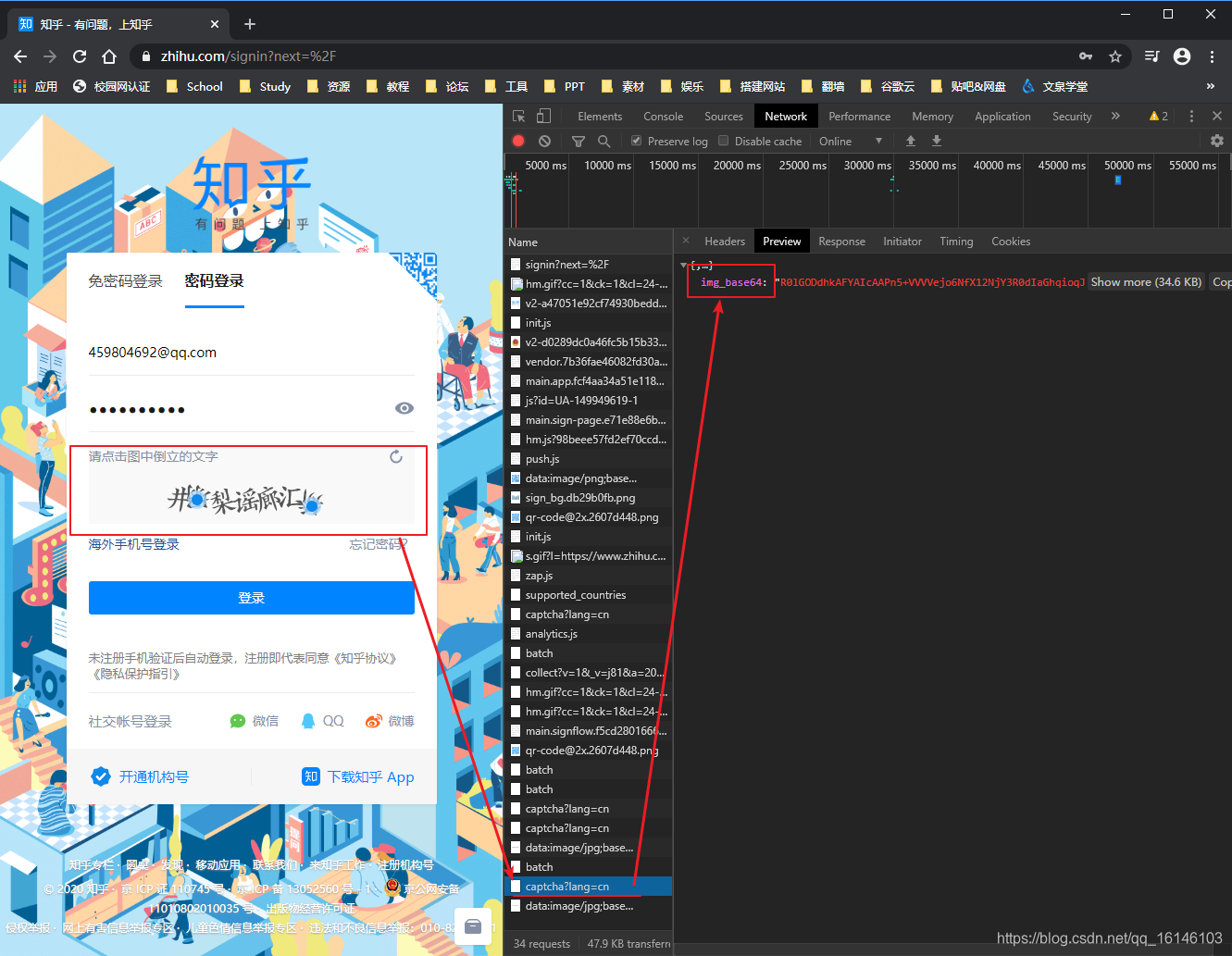Close the request details pane
Viewport: 1232px width, 956px height.
pyautogui.click(x=685, y=241)
